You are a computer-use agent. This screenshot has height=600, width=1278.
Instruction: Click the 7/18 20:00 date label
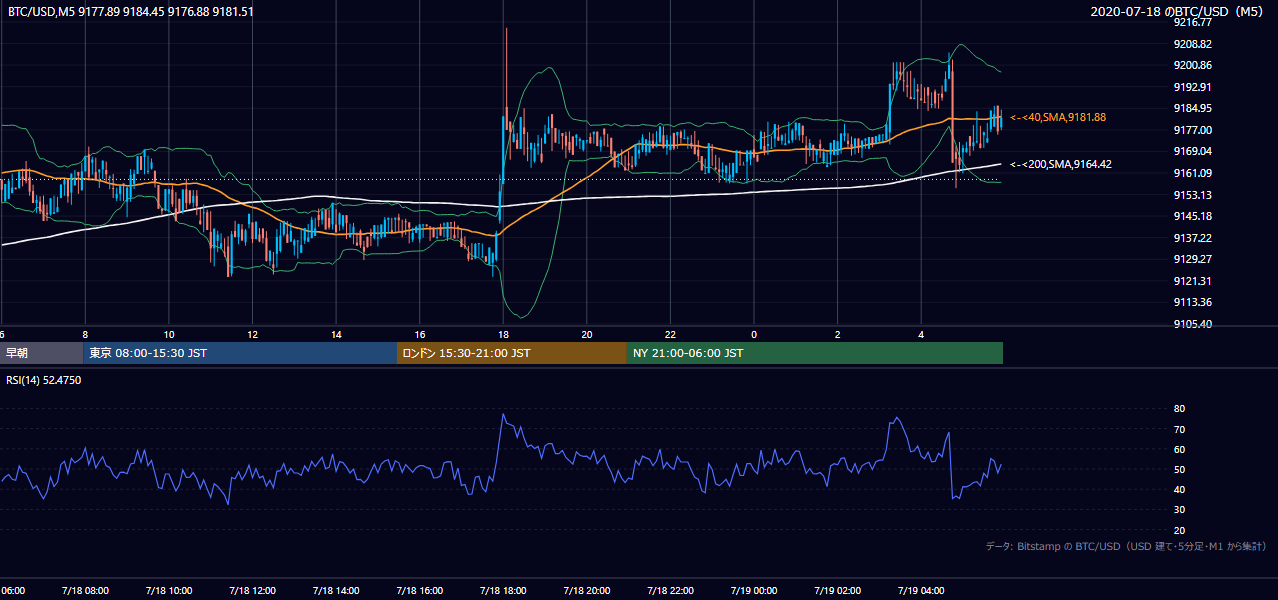click(587, 591)
